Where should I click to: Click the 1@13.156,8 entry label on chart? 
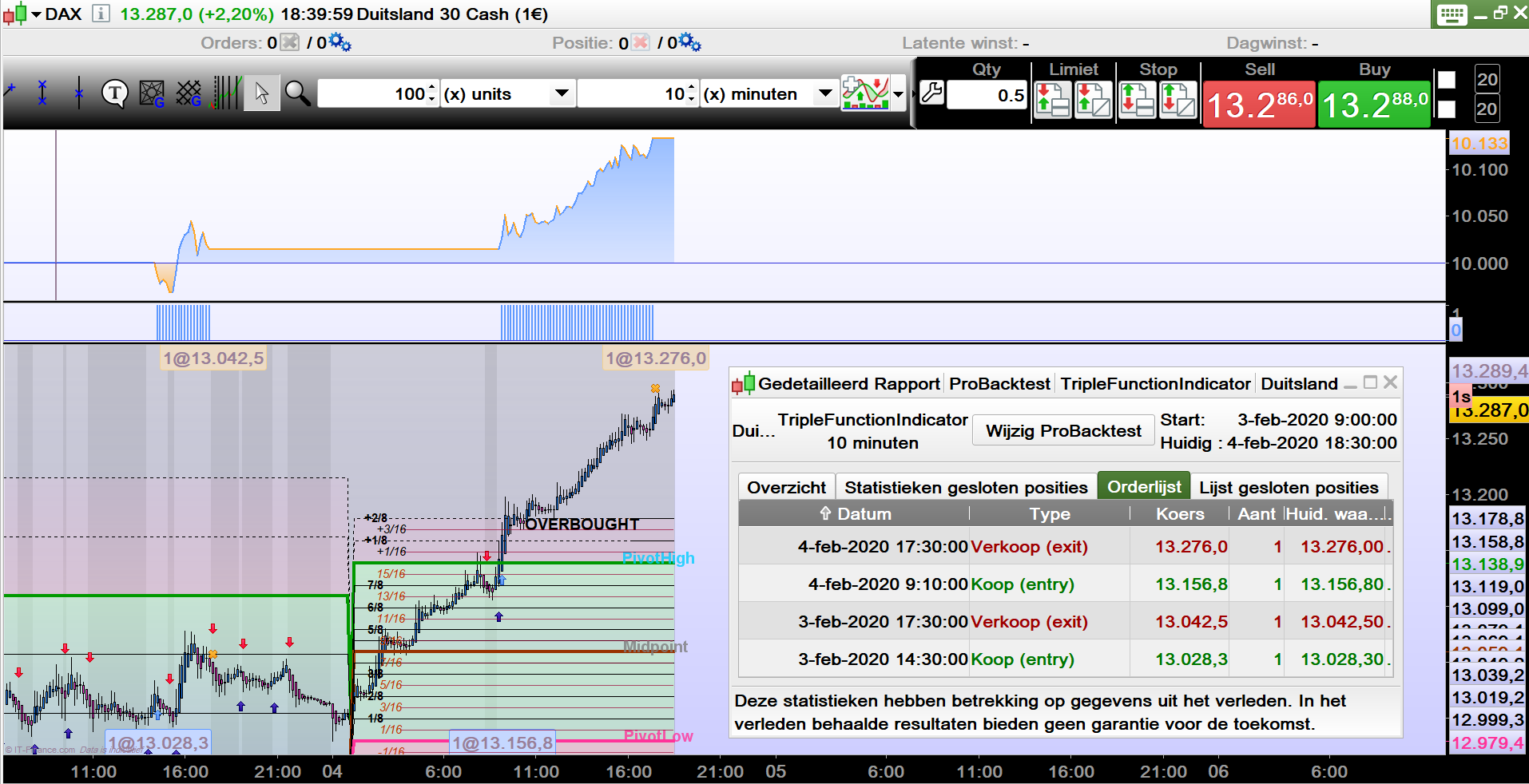point(502,742)
